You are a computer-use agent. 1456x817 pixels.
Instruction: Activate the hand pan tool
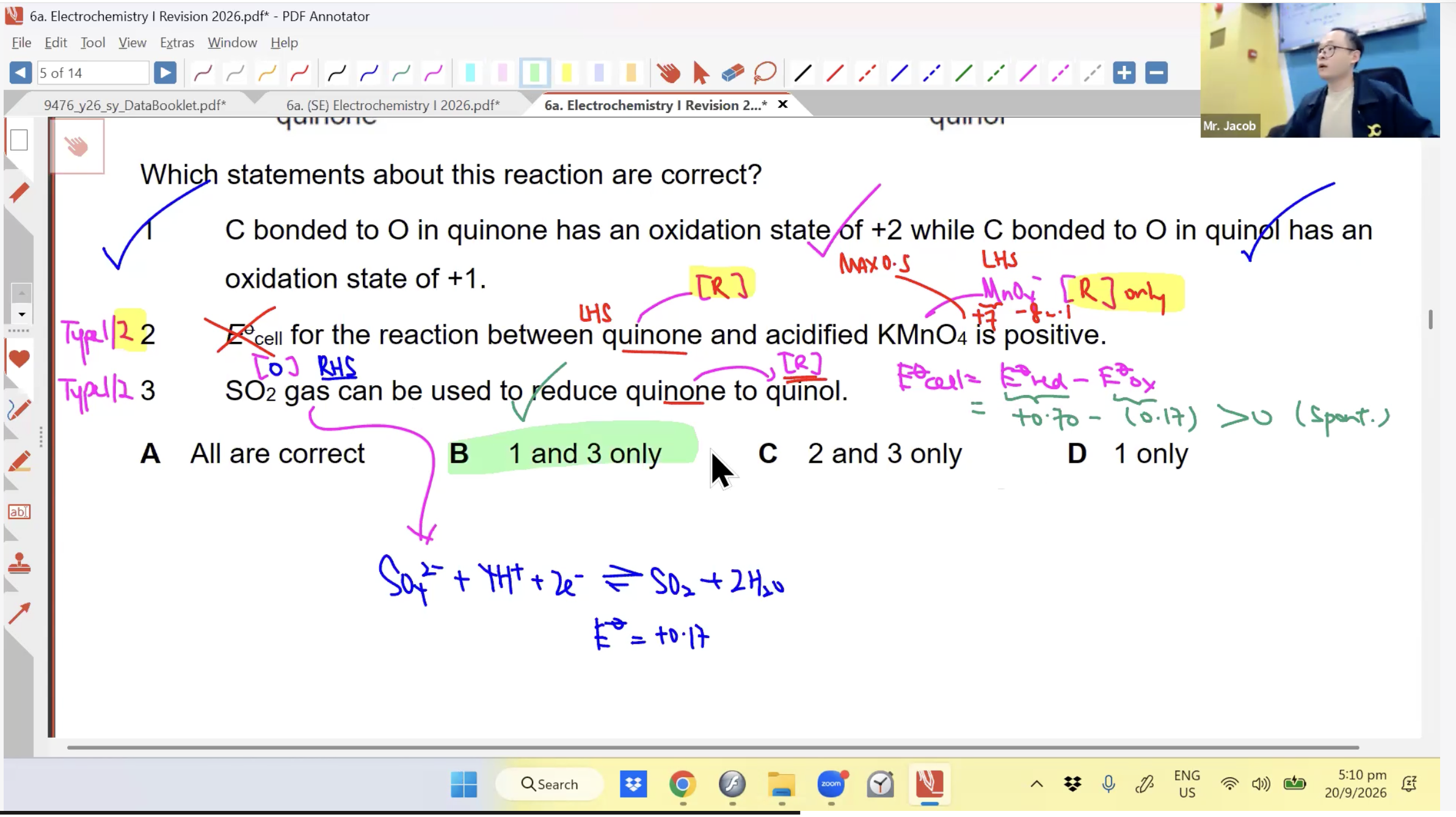pos(669,73)
